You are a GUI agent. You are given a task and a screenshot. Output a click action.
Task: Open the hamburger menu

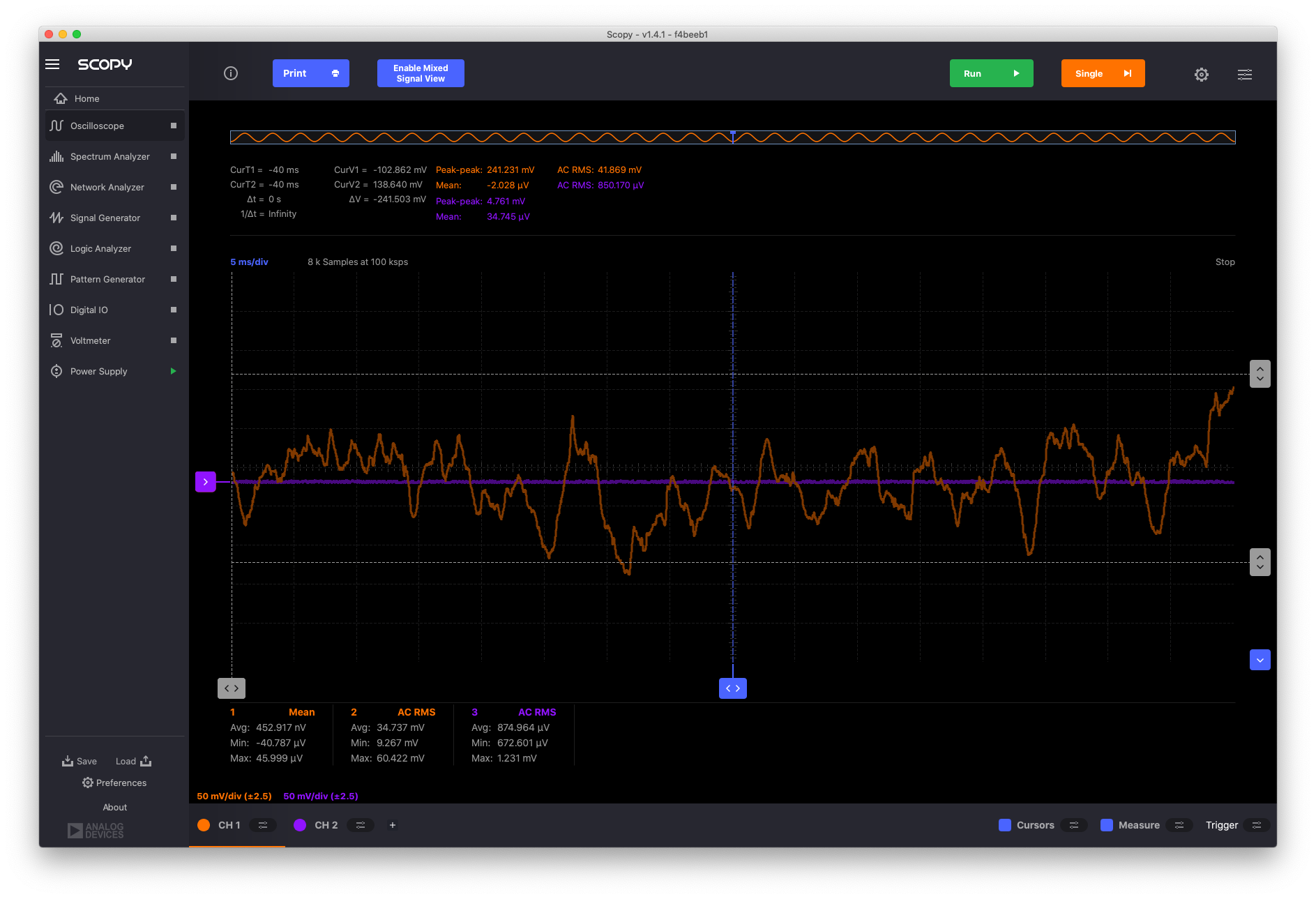[x=52, y=64]
